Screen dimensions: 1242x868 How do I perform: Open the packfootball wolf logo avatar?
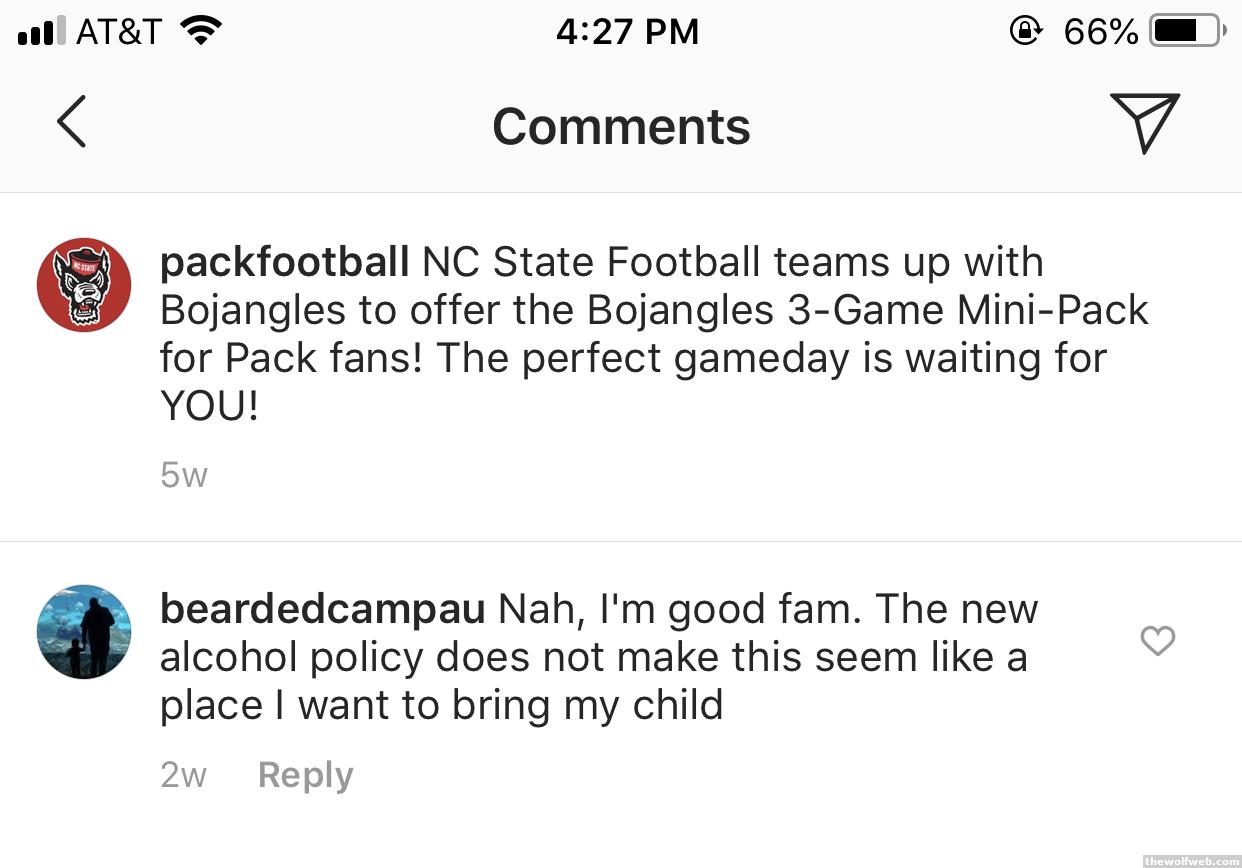(x=84, y=285)
